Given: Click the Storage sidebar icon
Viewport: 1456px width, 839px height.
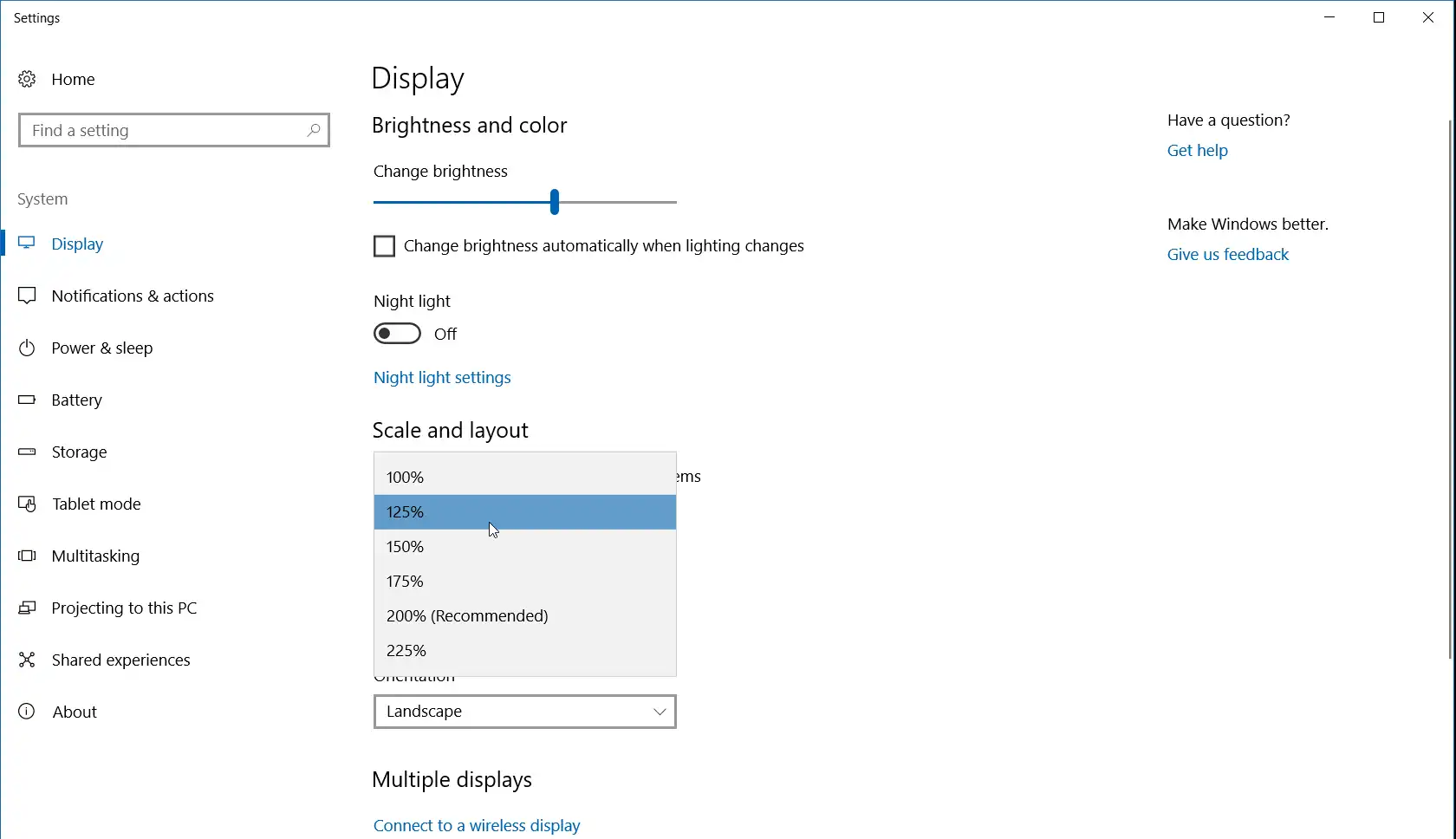Looking at the screenshot, I should (27, 452).
